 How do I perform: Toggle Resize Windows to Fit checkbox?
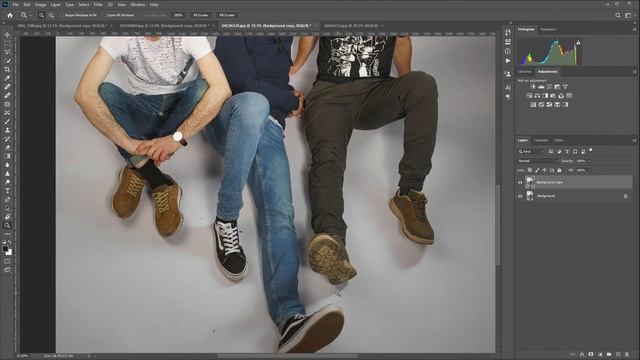(62, 15)
